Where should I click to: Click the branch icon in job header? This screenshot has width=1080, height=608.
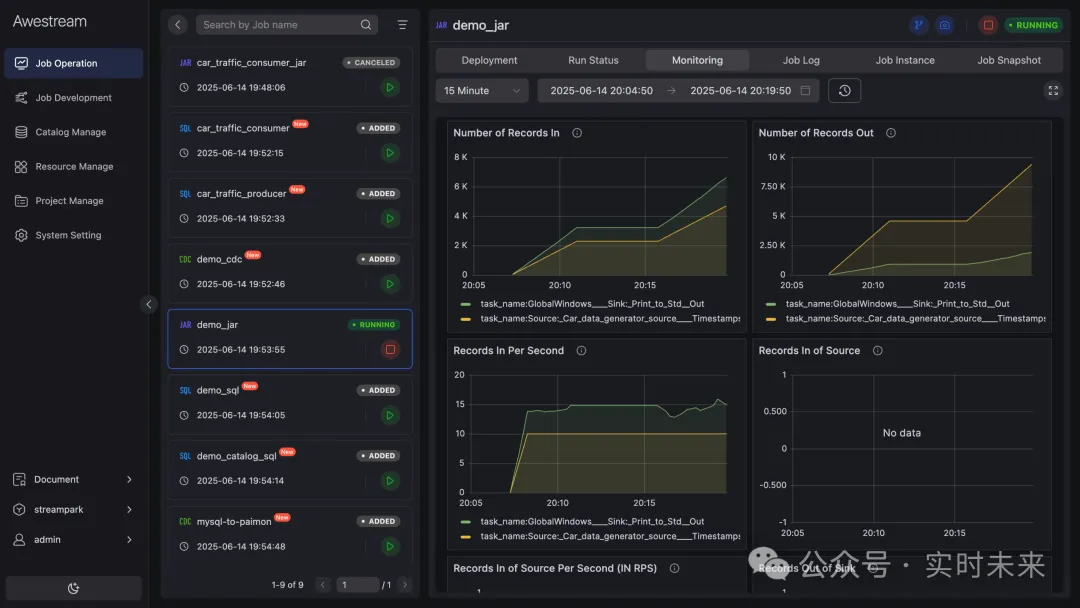tap(918, 25)
